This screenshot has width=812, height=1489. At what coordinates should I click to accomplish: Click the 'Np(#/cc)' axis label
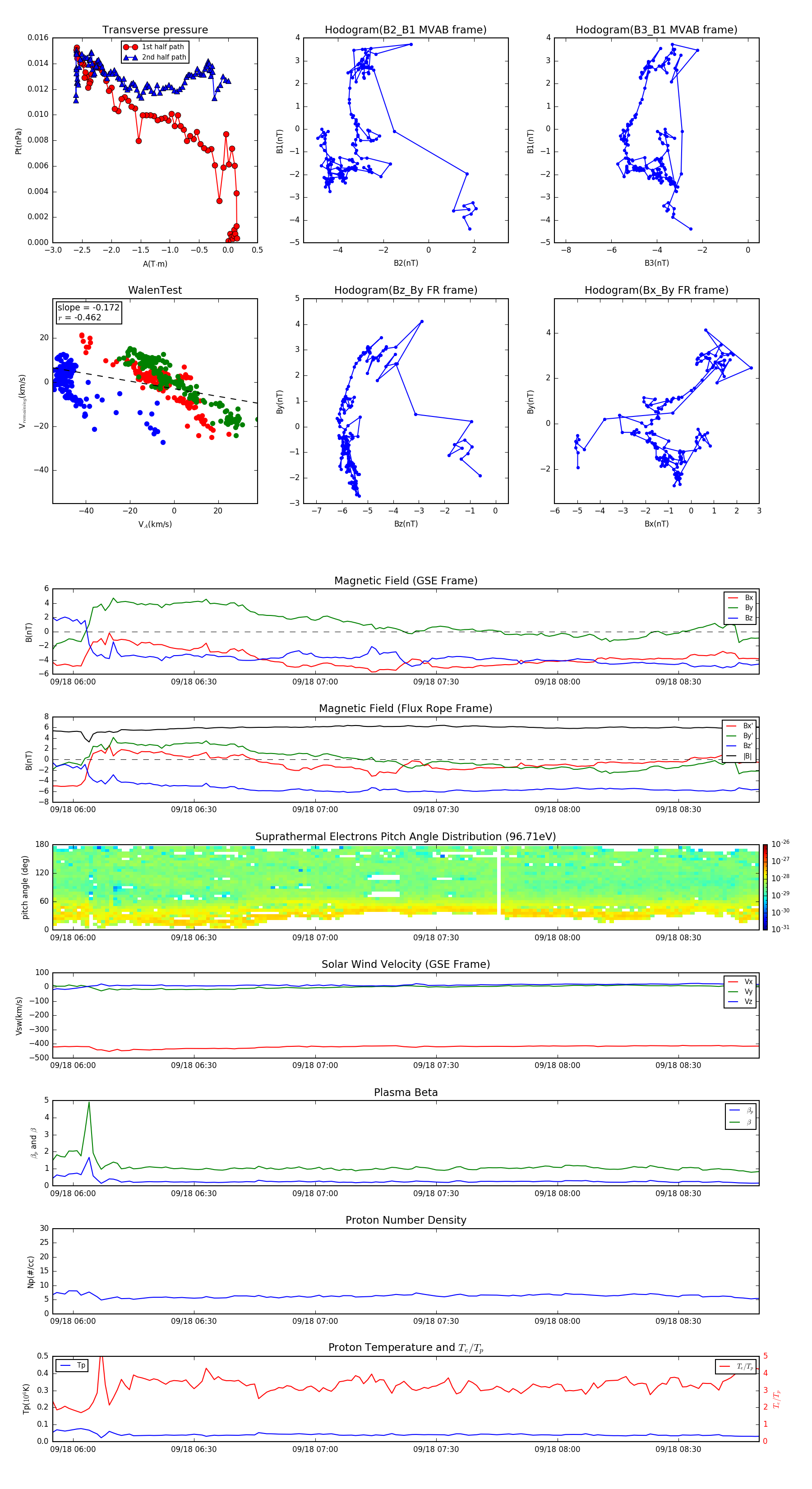(x=31, y=1272)
